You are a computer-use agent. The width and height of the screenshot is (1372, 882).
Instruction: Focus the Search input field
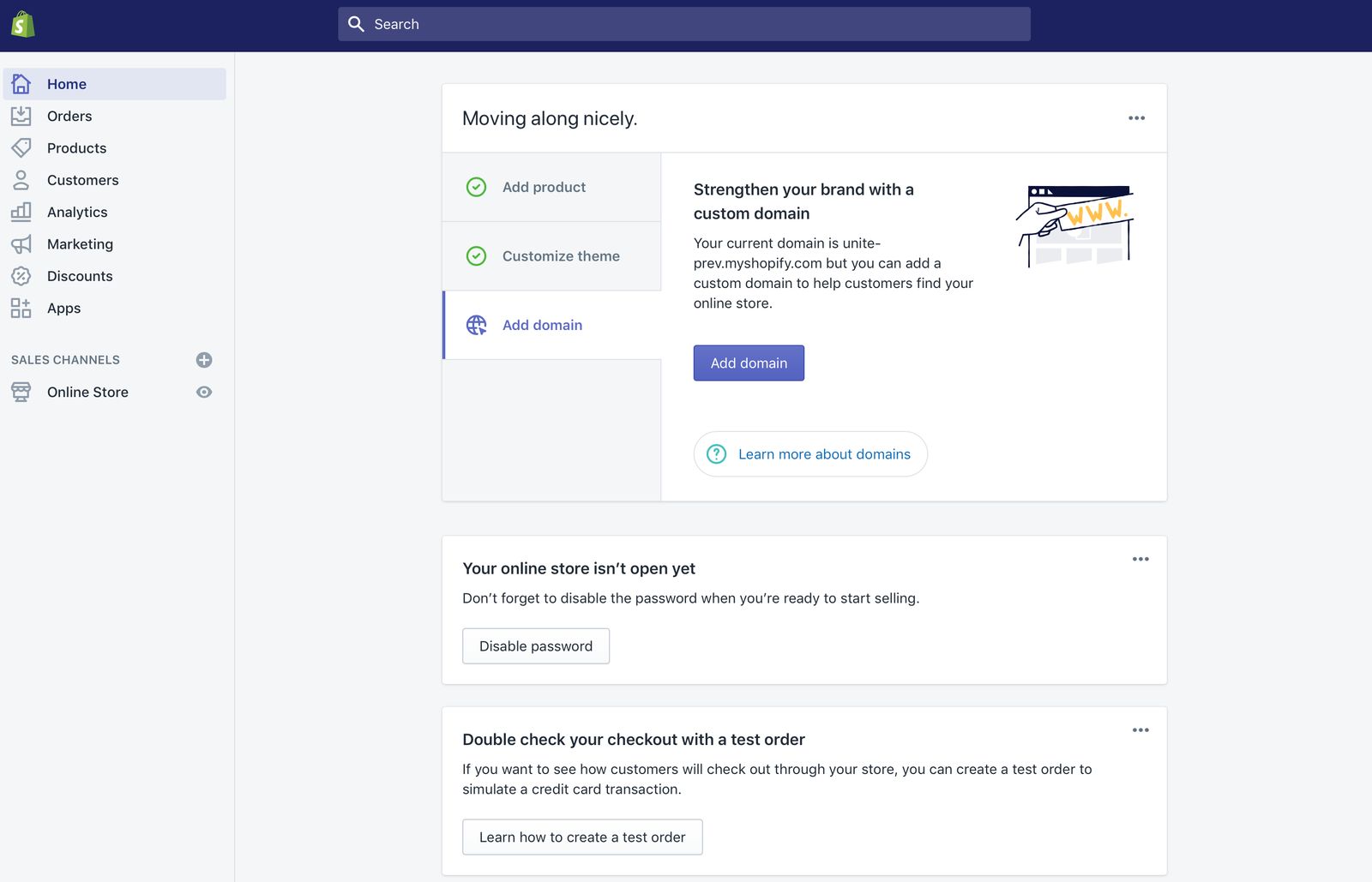[x=684, y=24]
